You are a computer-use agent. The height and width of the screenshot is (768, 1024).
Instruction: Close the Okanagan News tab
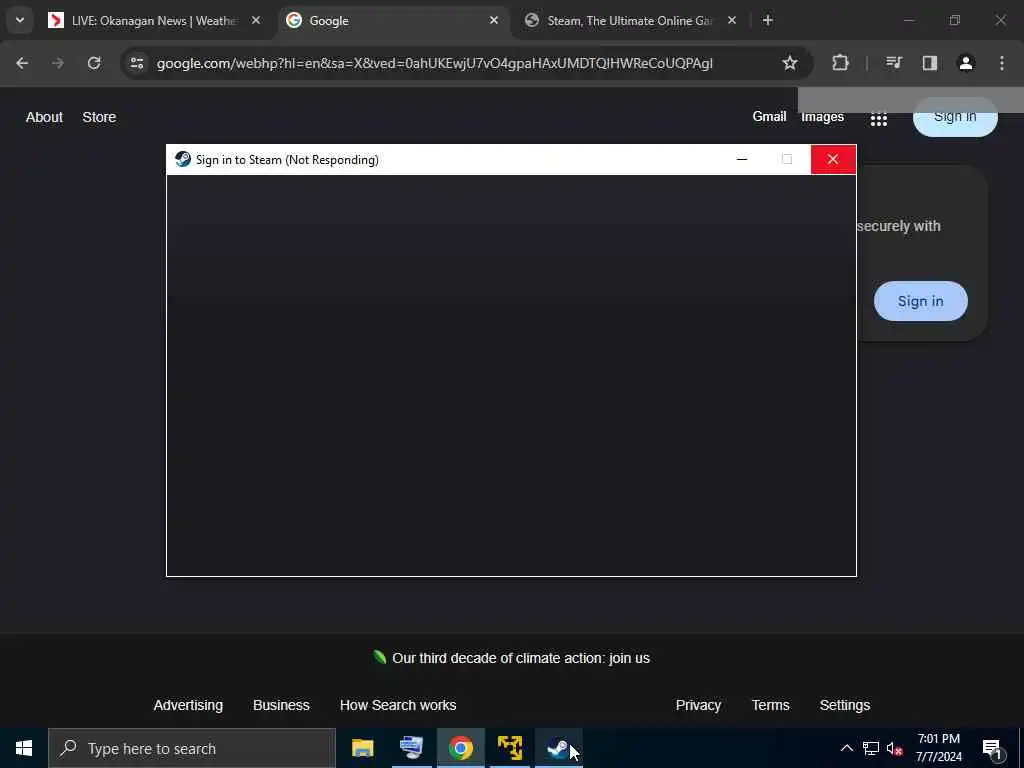pyautogui.click(x=256, y=21)
